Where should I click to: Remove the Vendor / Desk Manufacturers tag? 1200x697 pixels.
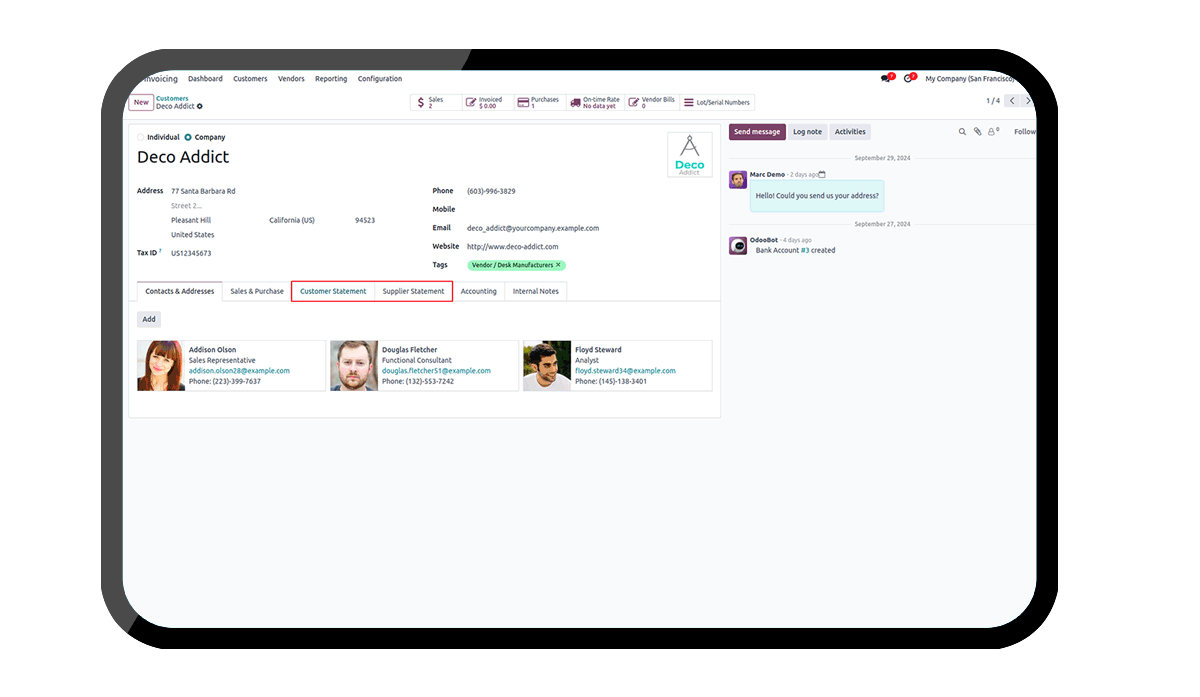tap(559, 265)
